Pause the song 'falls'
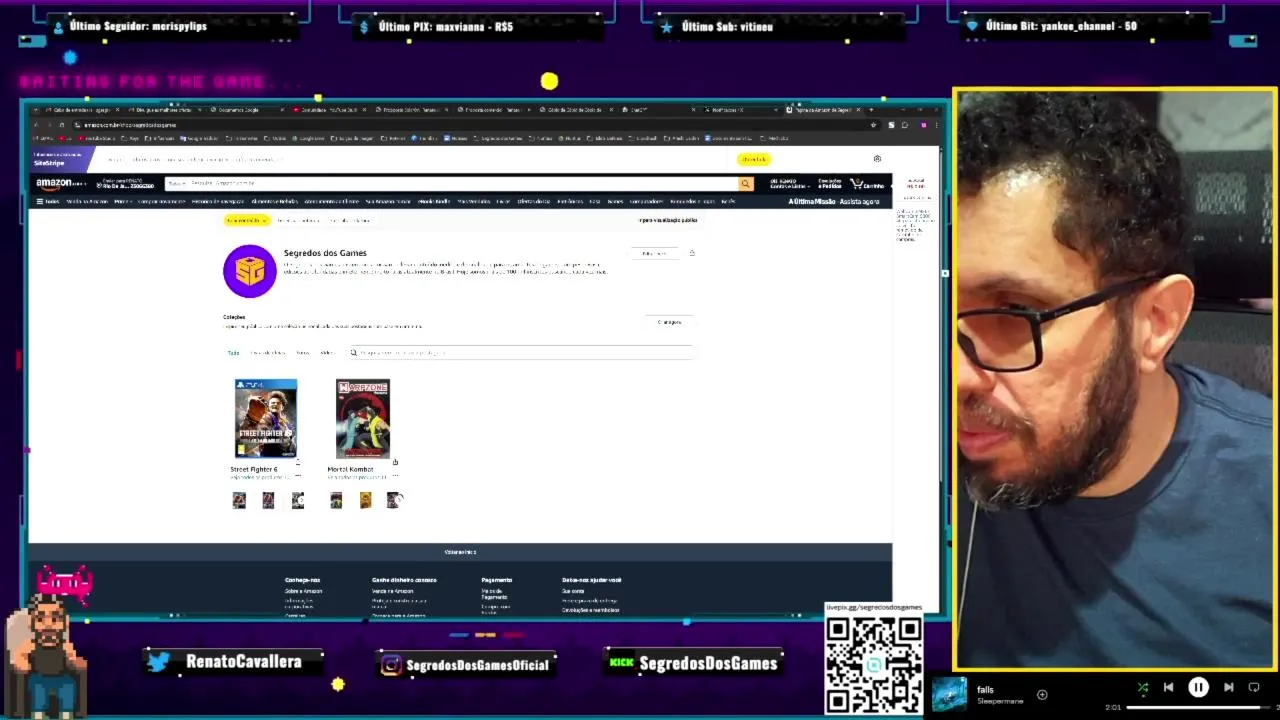1280x720 pixels. (x=1198, y=687)
